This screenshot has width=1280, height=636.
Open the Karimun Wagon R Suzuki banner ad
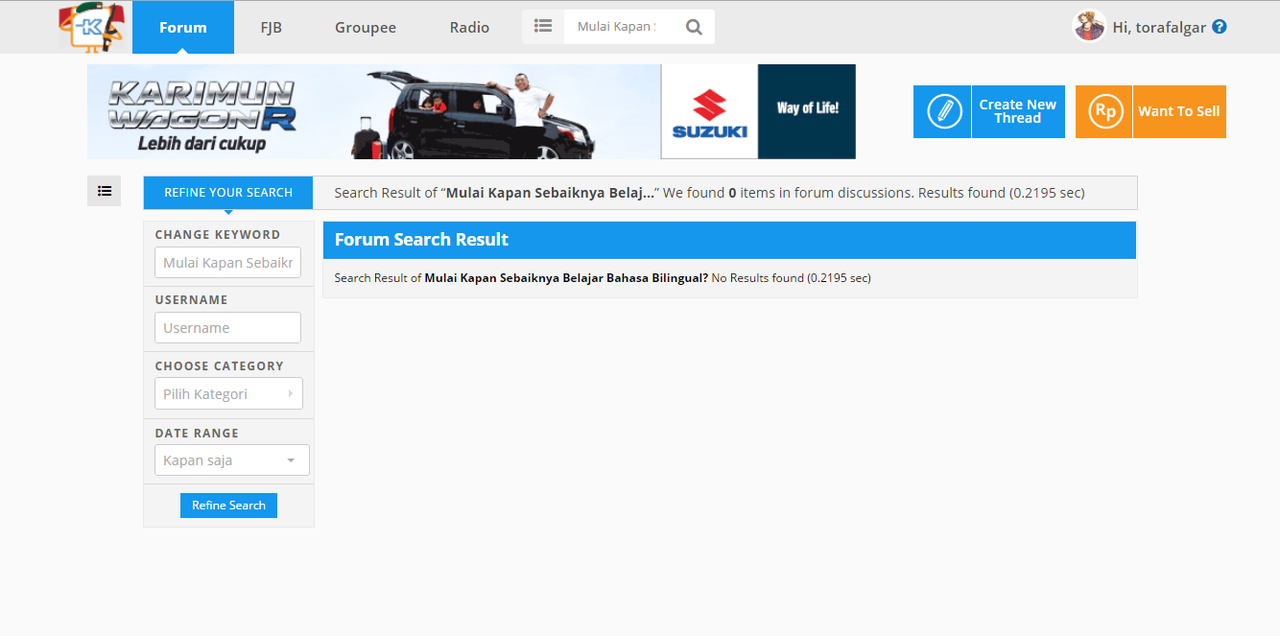tap(471, 111)
